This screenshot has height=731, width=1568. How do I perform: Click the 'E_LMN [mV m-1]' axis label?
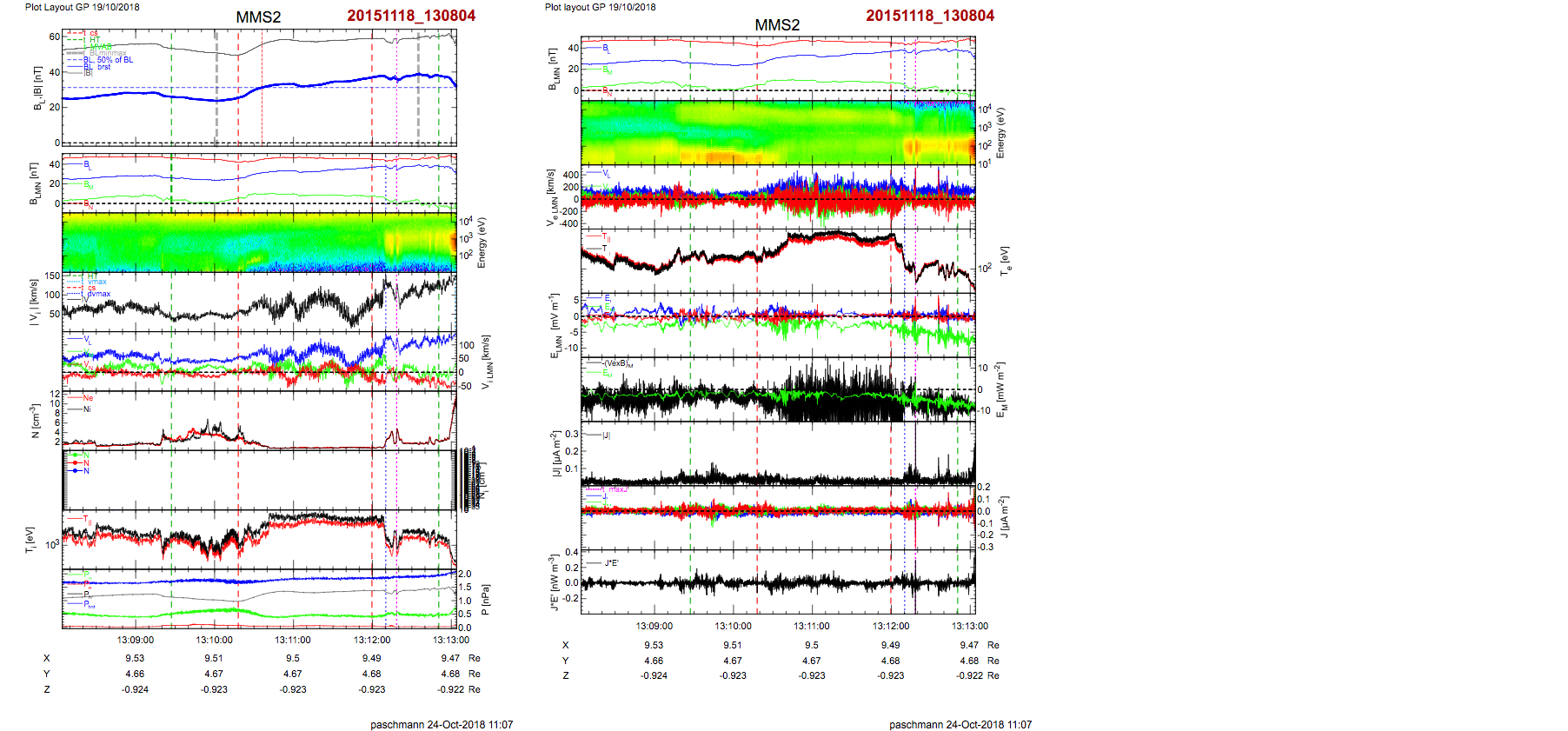point(554,326)
